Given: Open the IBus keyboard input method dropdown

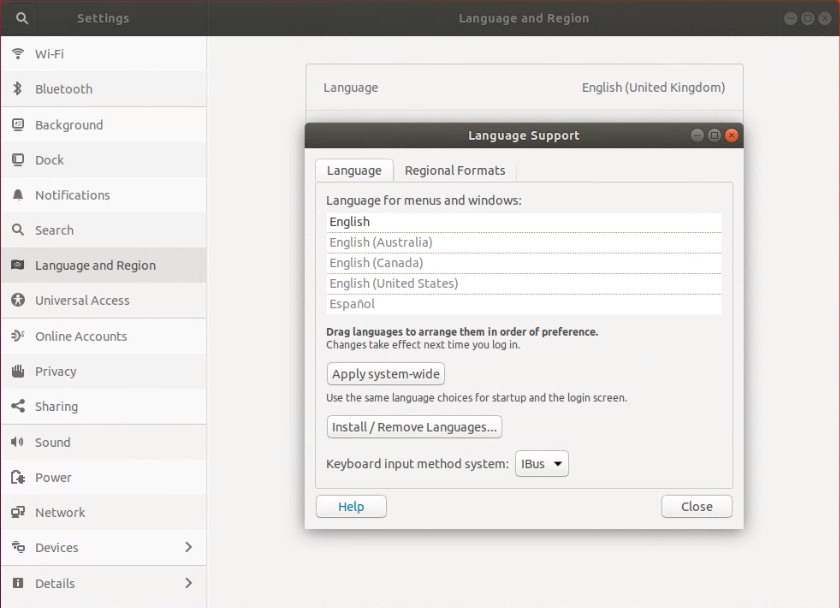Looking at the screenshot, I should pos(541,463).
